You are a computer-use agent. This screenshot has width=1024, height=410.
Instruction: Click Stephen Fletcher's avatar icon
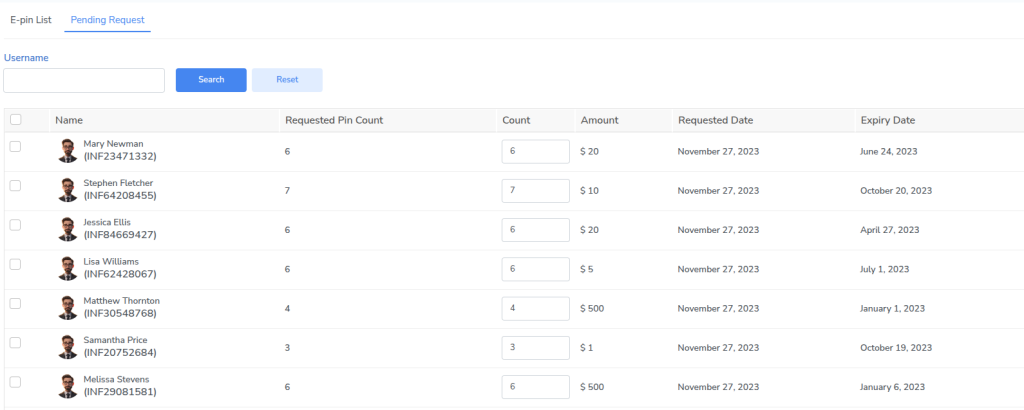coord(67,190)
